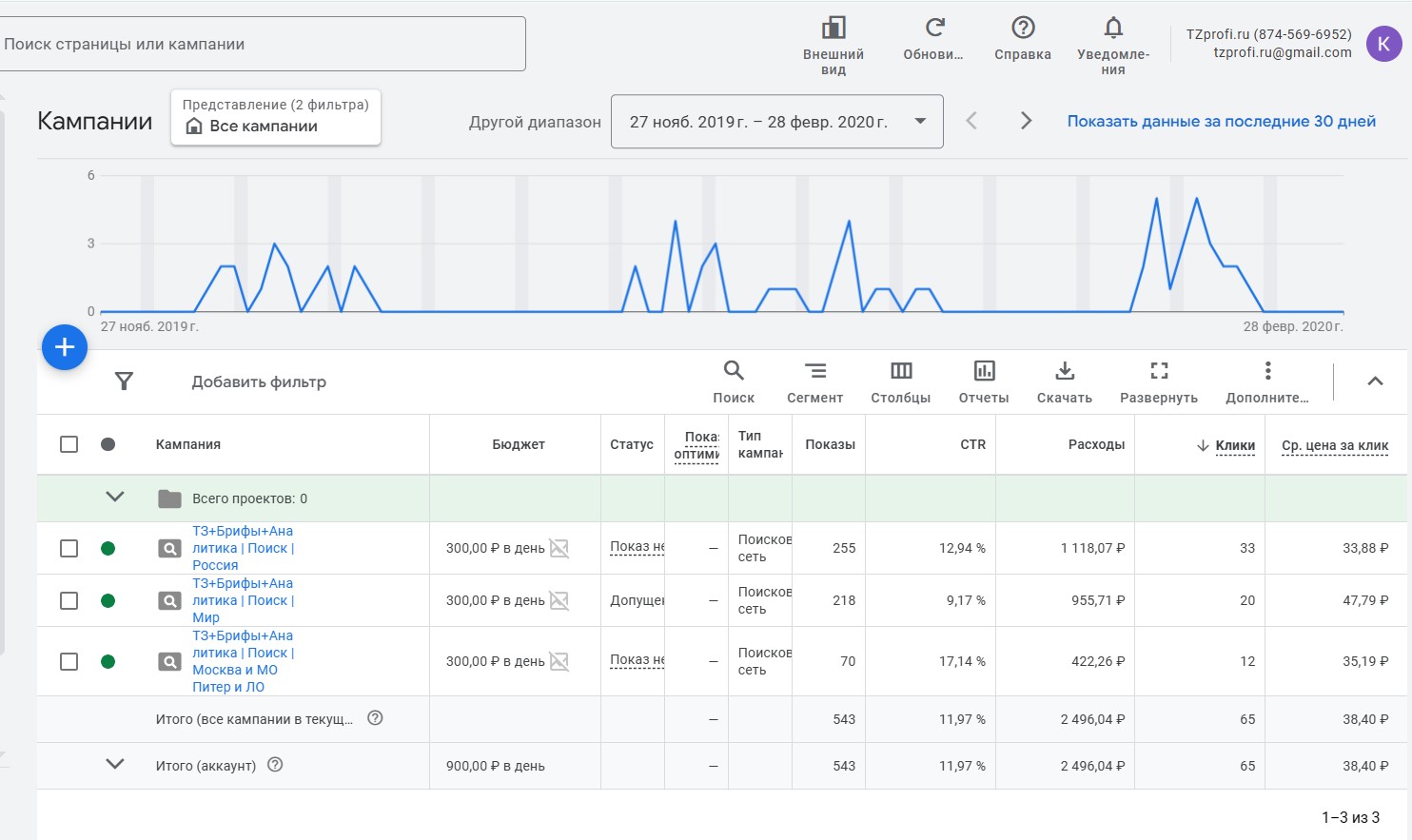Open the Сегмент tool

pos(814,381)
